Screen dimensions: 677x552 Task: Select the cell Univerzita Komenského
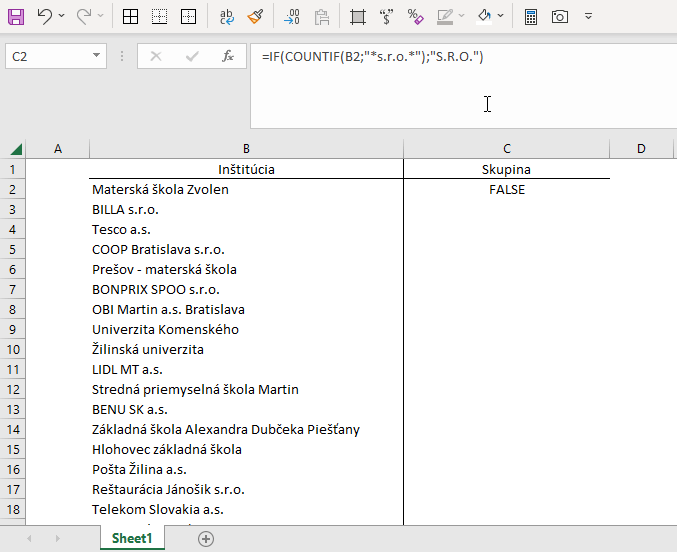pos(246,330)
